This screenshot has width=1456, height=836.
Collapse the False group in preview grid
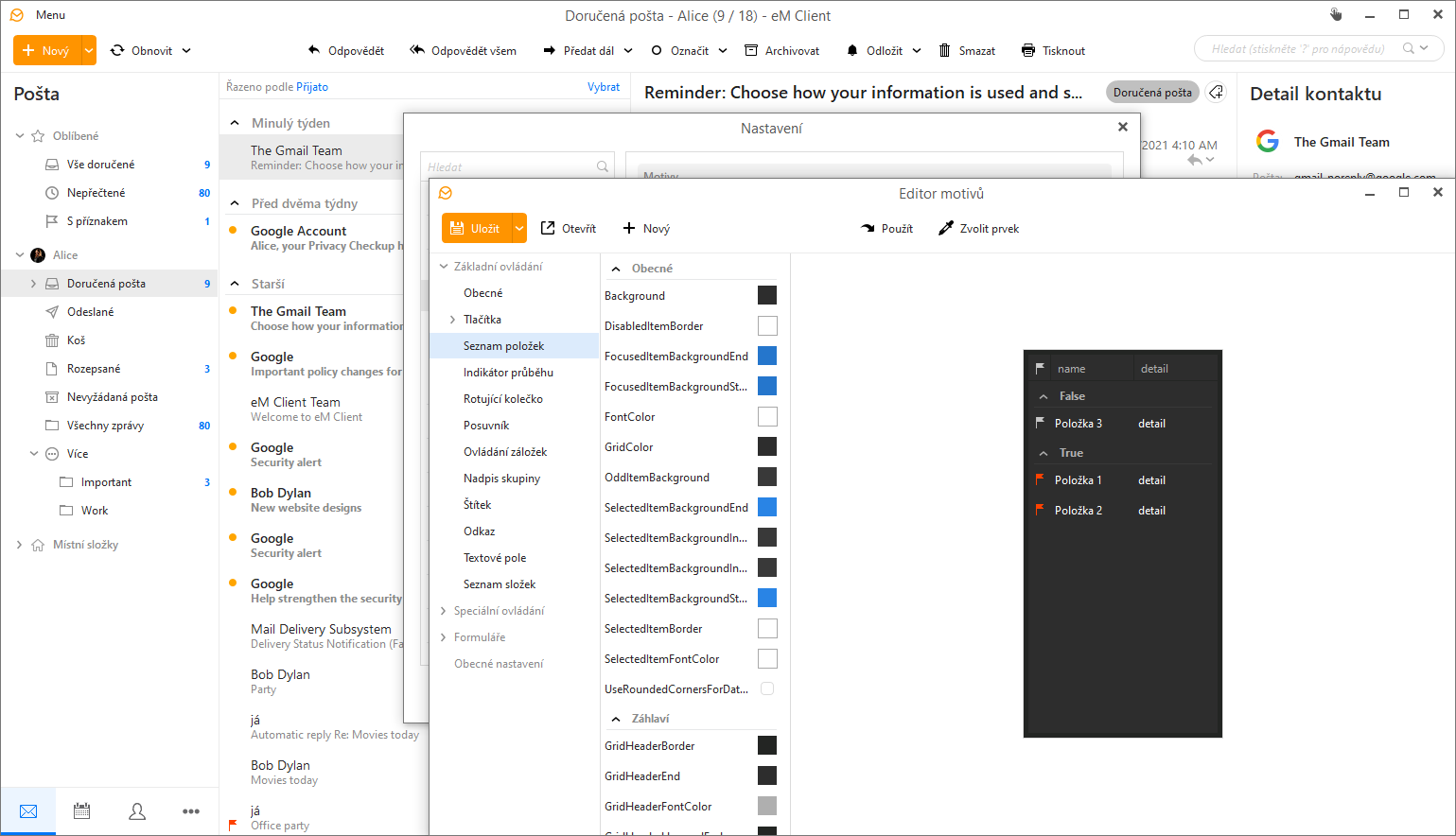coord(1044,396)
